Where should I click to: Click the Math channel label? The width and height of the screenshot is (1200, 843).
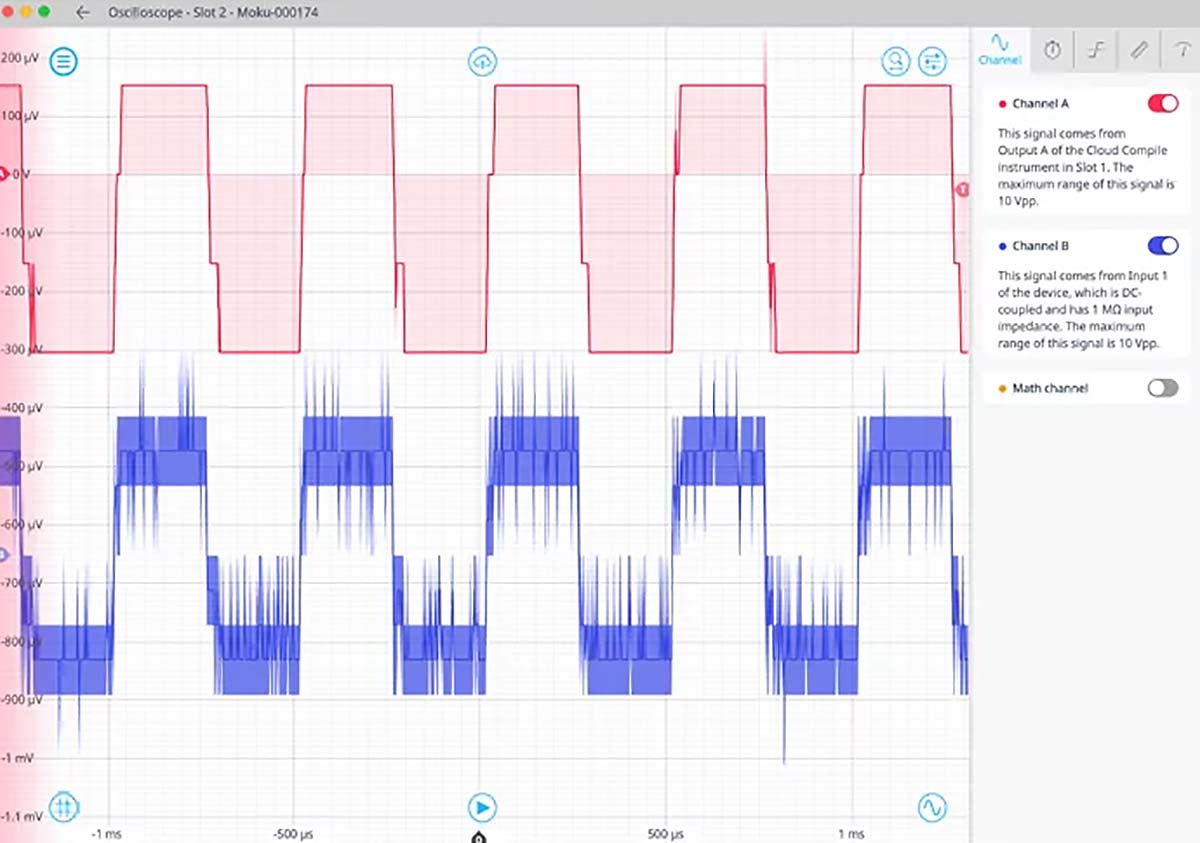1050,388
